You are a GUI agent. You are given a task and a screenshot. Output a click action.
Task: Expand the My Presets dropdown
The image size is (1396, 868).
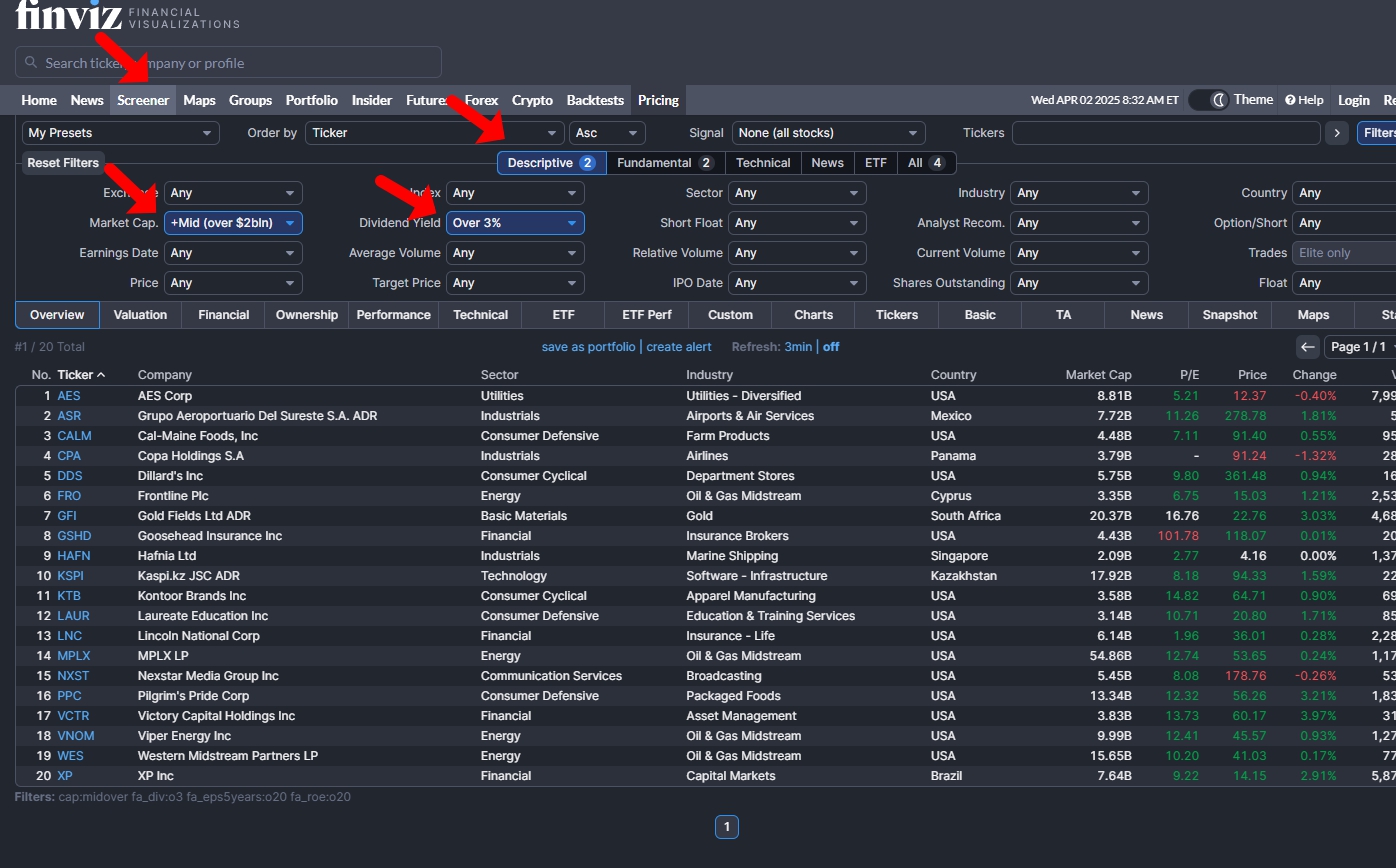(120, 133)
